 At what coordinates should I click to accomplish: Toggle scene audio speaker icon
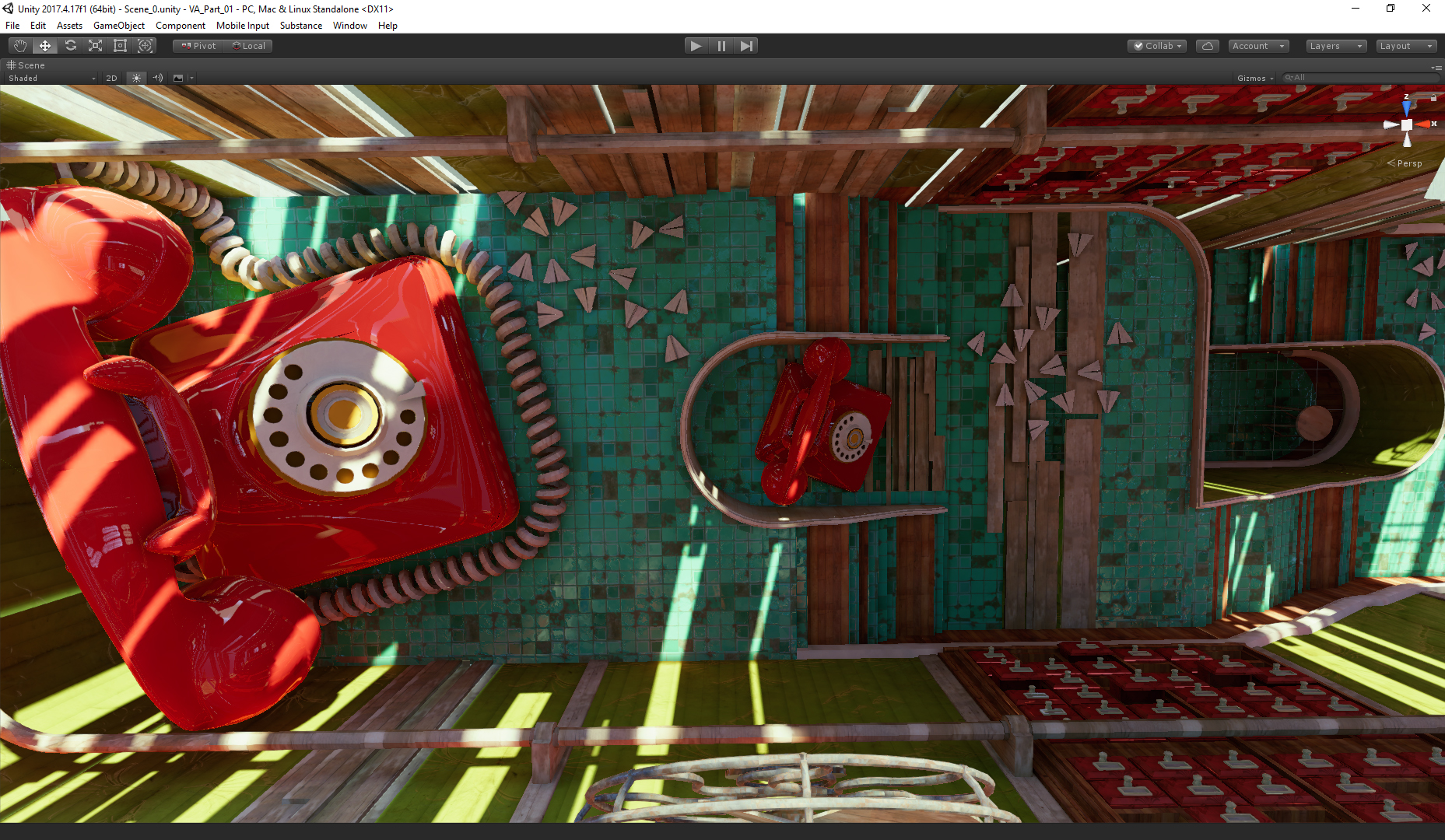pyautogui.click(x=158, y=78)
